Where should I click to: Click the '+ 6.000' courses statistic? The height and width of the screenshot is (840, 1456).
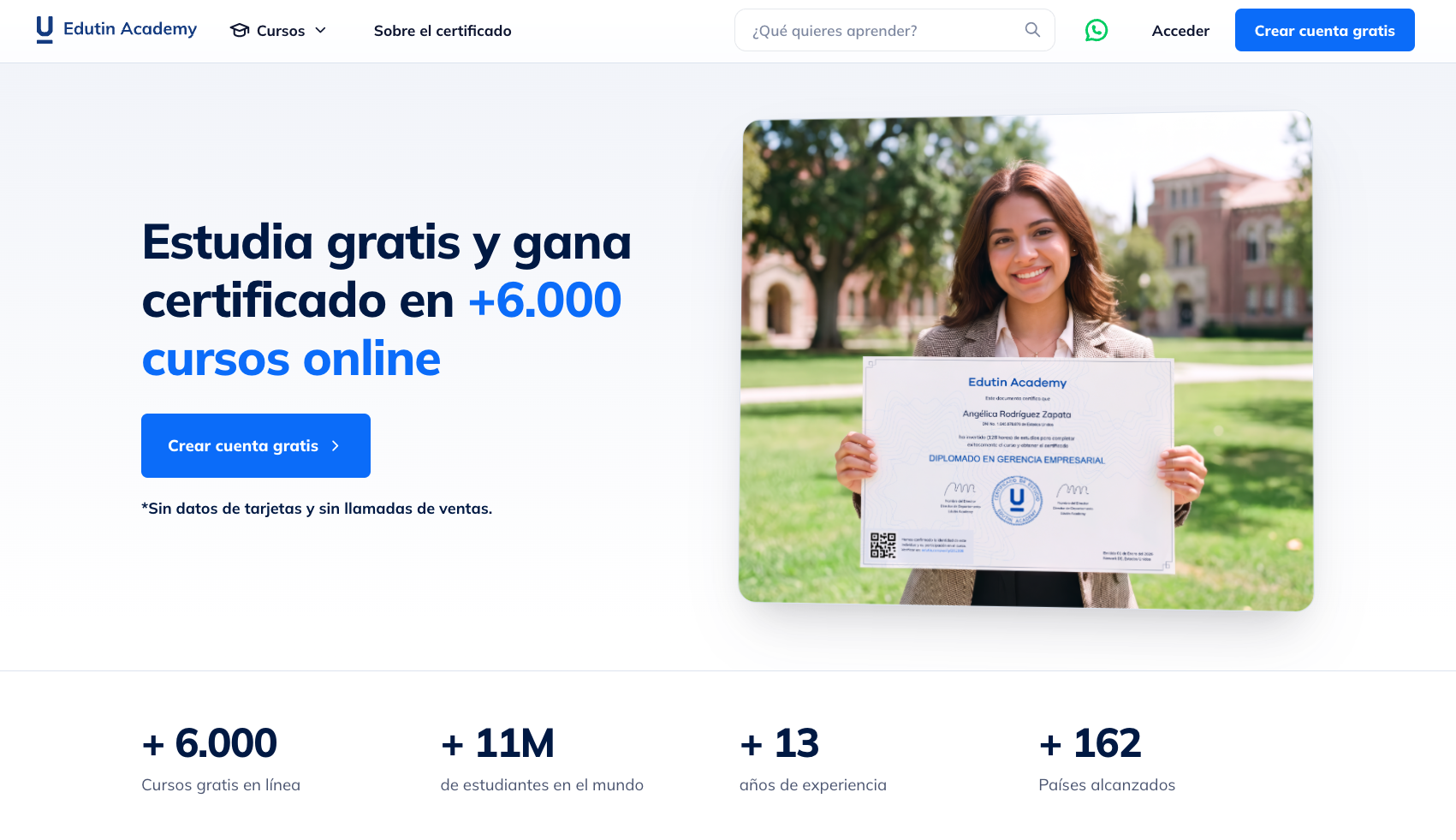click(210, 743)
